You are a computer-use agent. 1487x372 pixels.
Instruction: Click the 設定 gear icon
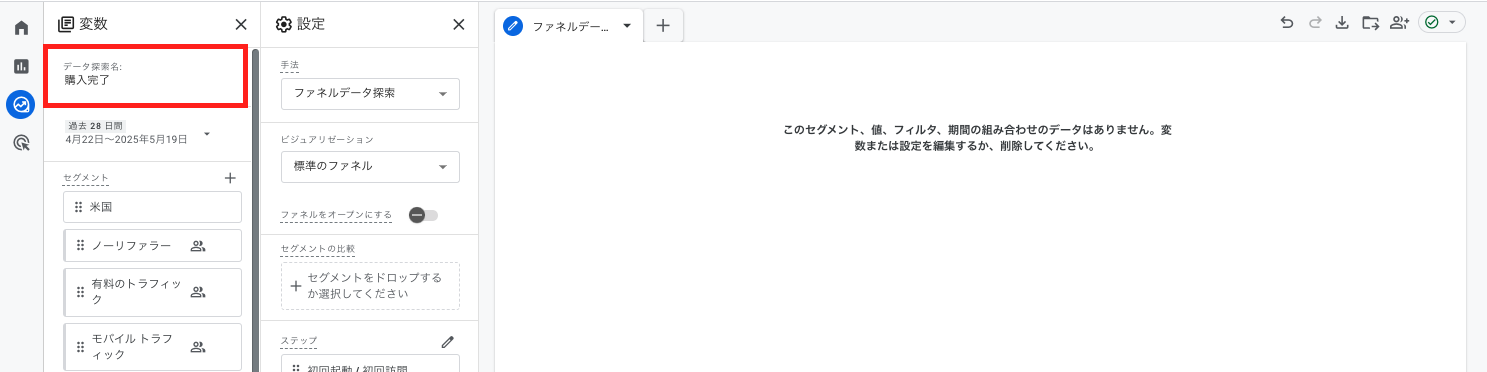tap(284, 24)
